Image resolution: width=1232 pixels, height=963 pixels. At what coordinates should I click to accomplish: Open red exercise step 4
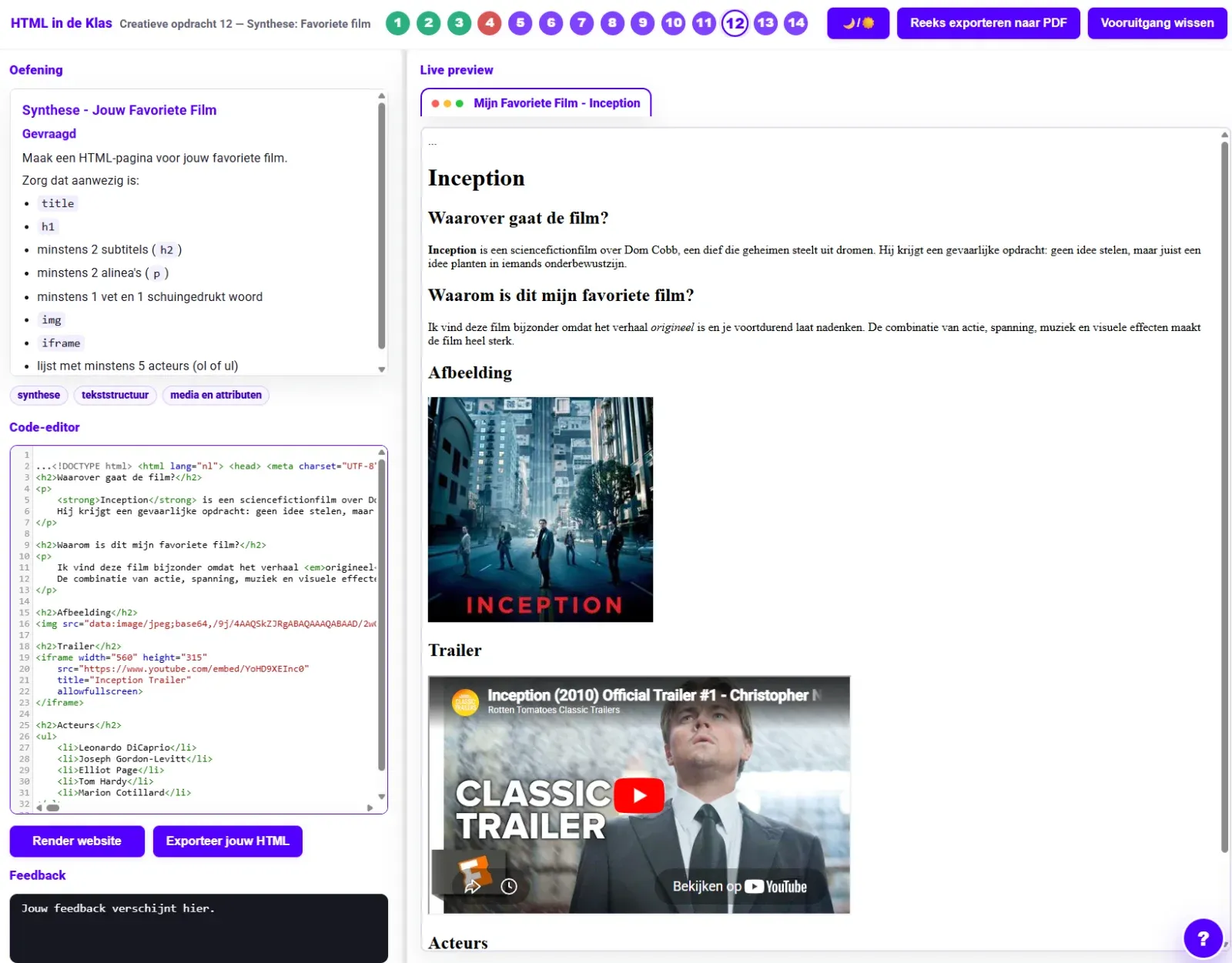(x=490, y=23)
